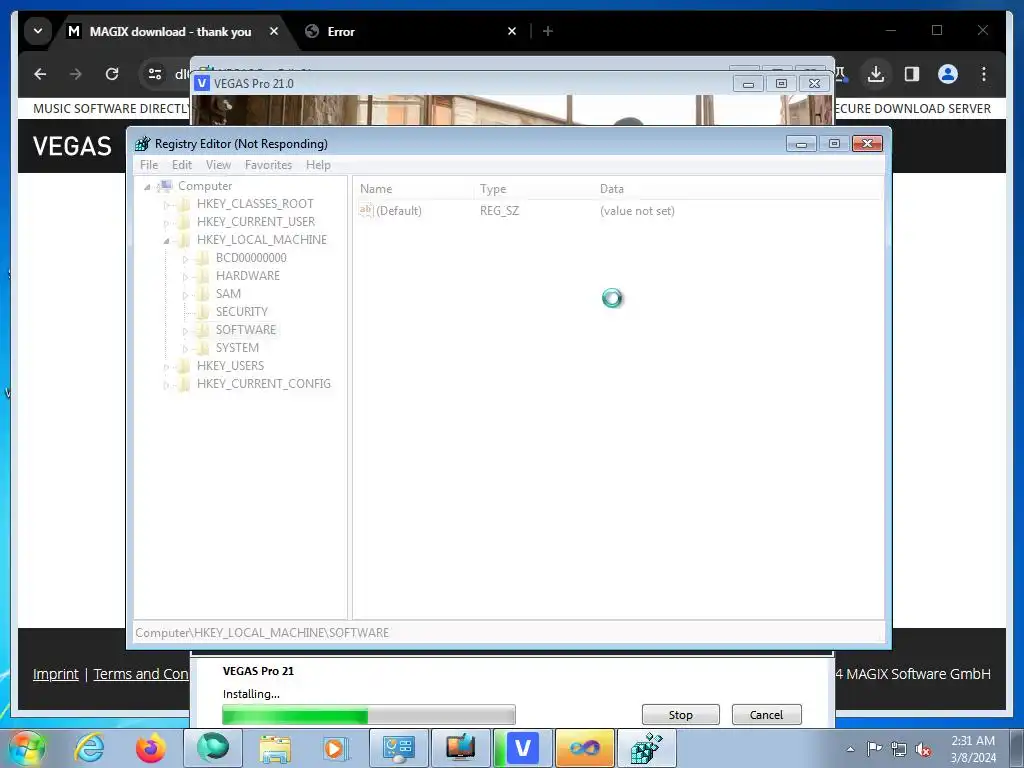The width and height of the screenshot is (1024, 768).
Task: Open the Registry Editor Edit menu
Action: point(182,165)
